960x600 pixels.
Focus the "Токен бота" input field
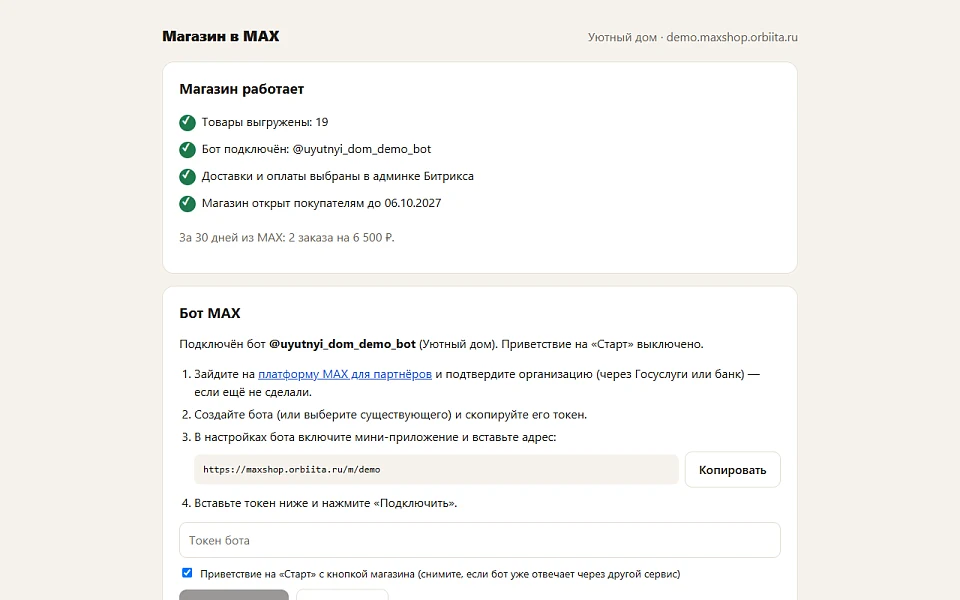click(479, 540)
